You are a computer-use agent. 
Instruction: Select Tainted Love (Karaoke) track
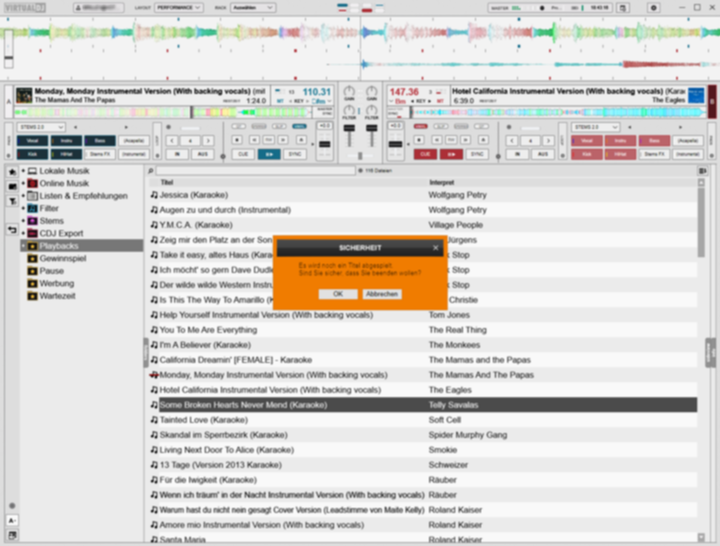pyautogui.click(x=422, y=420)
